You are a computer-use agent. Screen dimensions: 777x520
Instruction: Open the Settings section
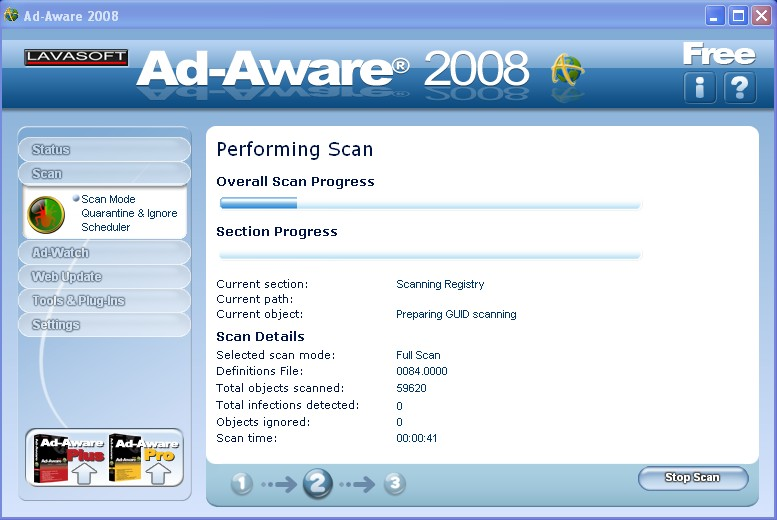click(104, 325)
